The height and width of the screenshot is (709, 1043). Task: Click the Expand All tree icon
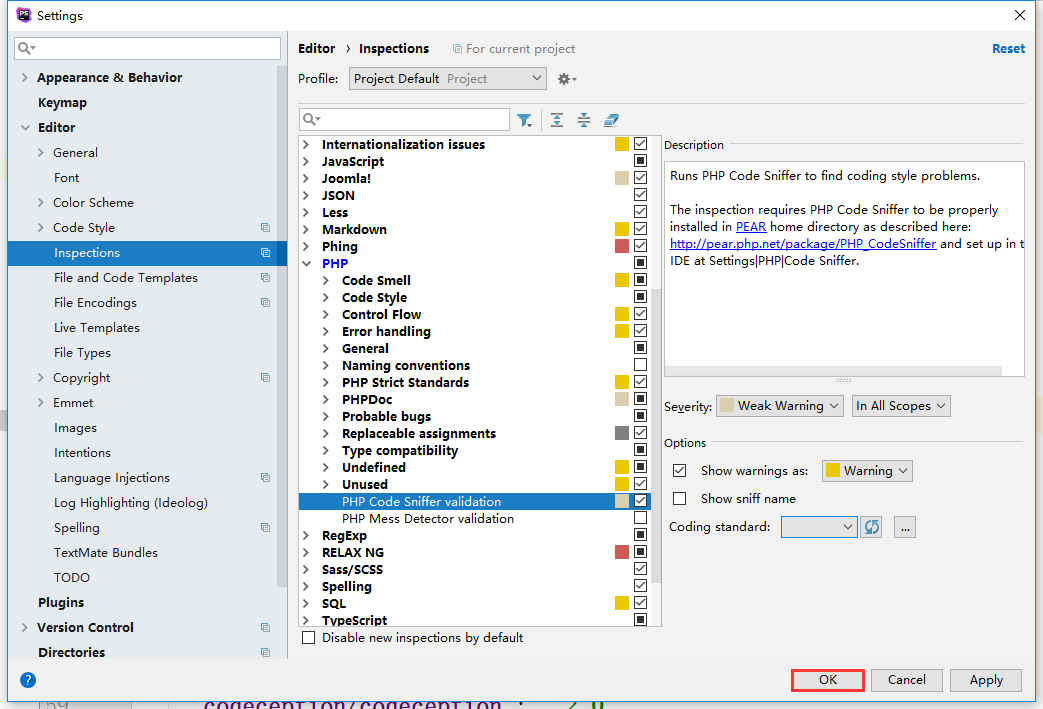[557, 121]
